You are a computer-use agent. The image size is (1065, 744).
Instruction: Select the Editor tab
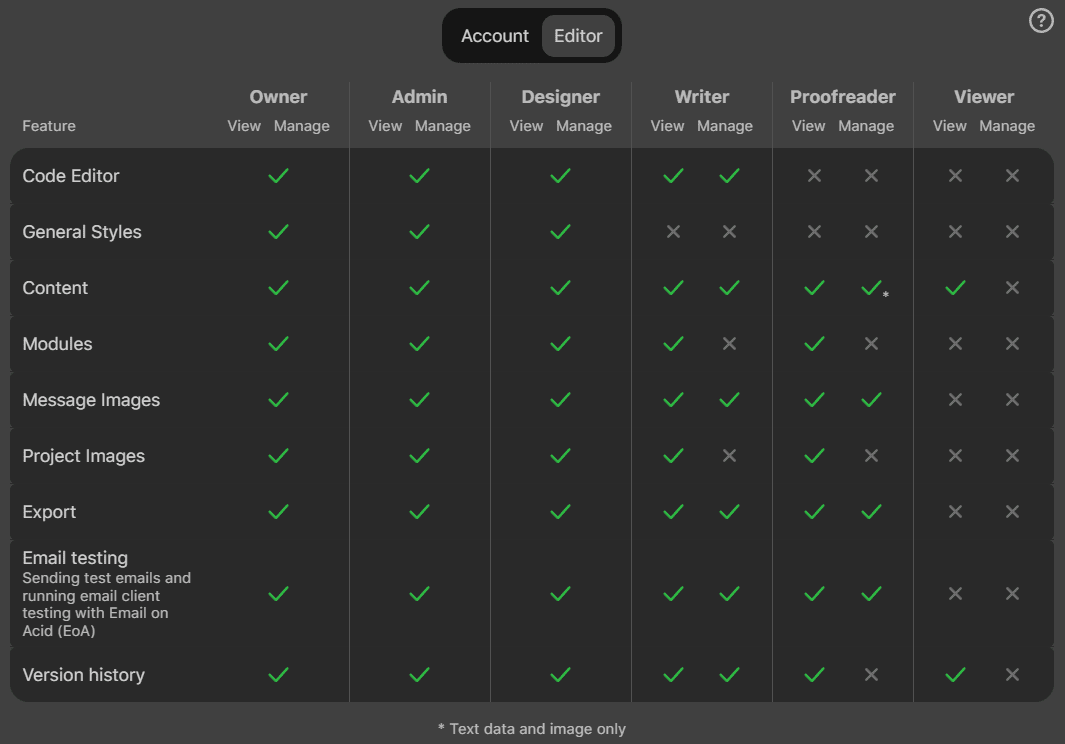tap(578, 36)
